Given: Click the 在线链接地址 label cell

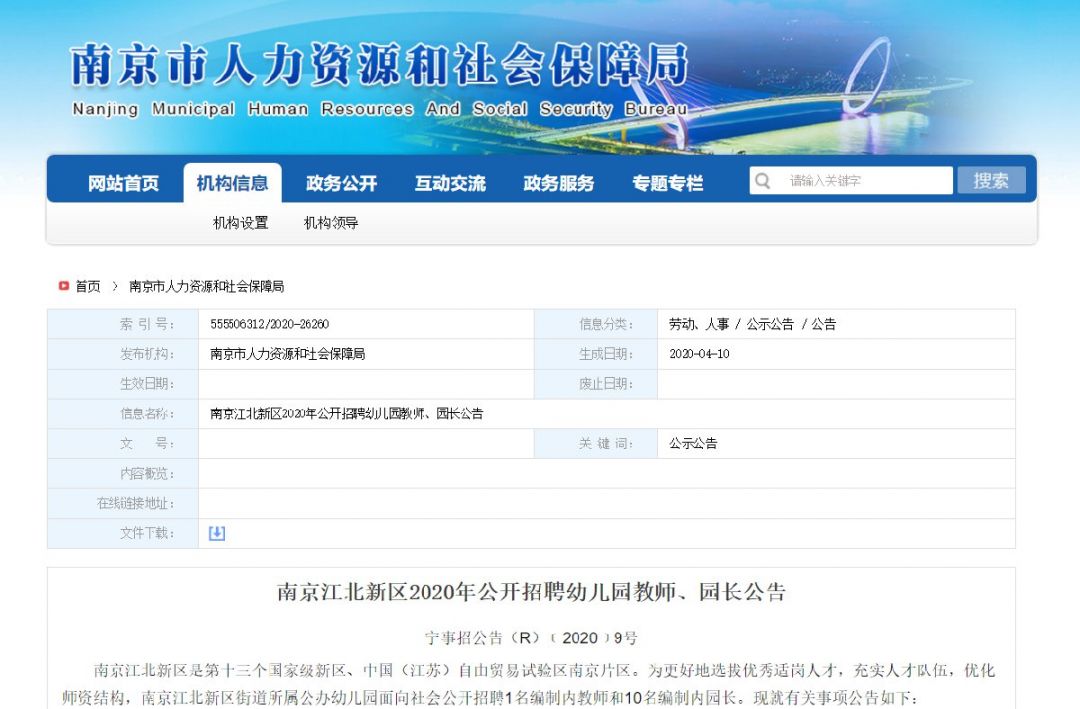Looking at the screenshot, I should (x=123, y=504).
